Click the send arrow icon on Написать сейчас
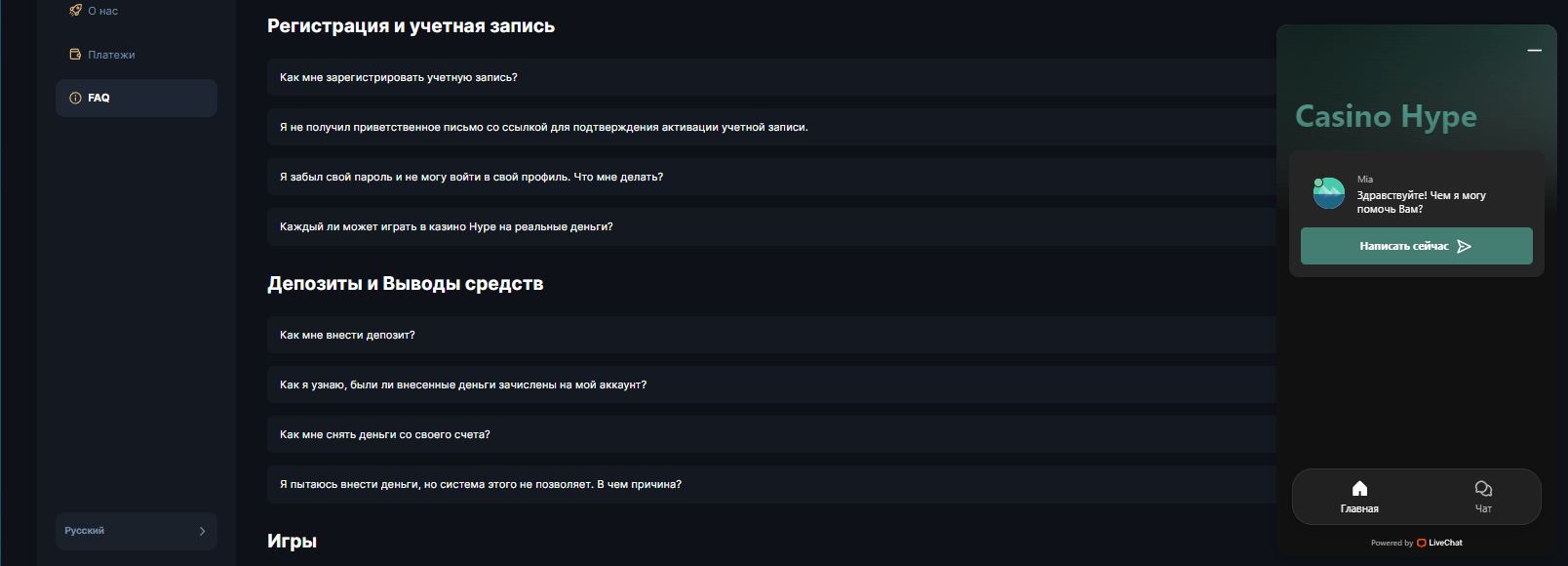 (1464, 247)
